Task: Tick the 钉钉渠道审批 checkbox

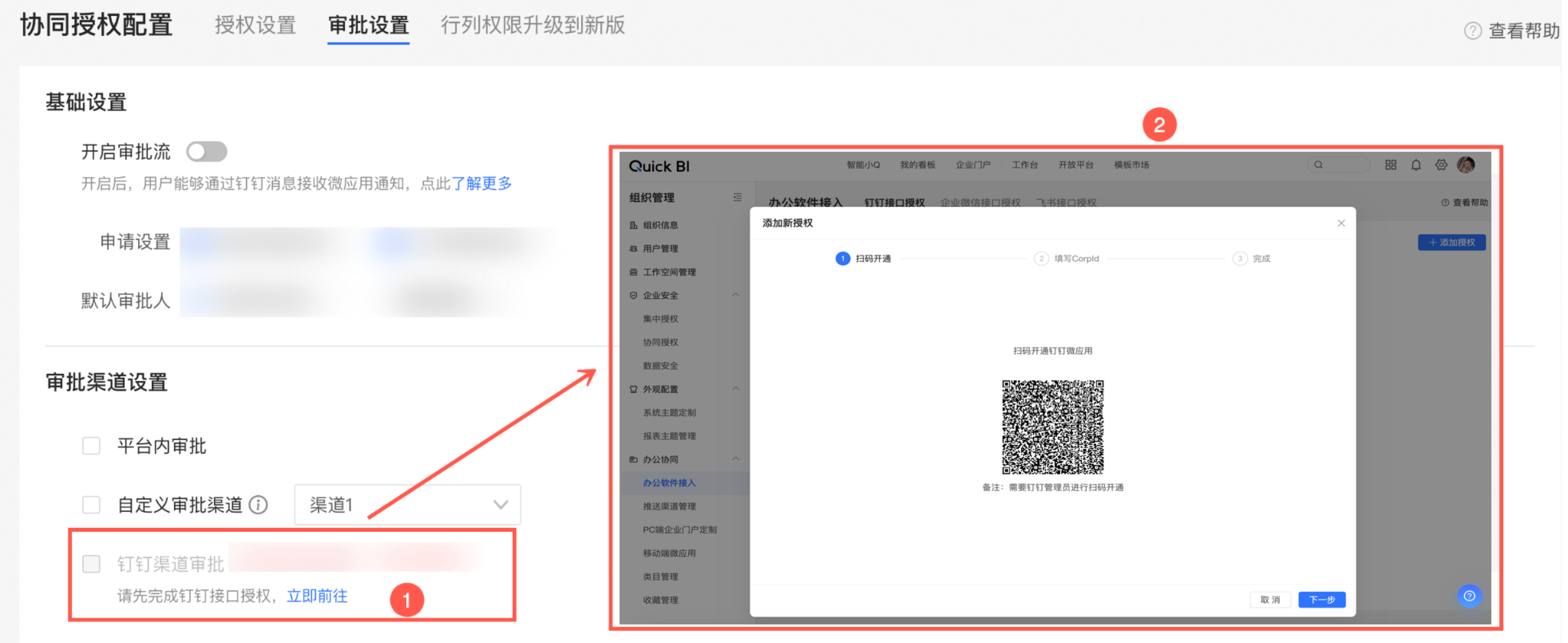Action: coord(91,563)
